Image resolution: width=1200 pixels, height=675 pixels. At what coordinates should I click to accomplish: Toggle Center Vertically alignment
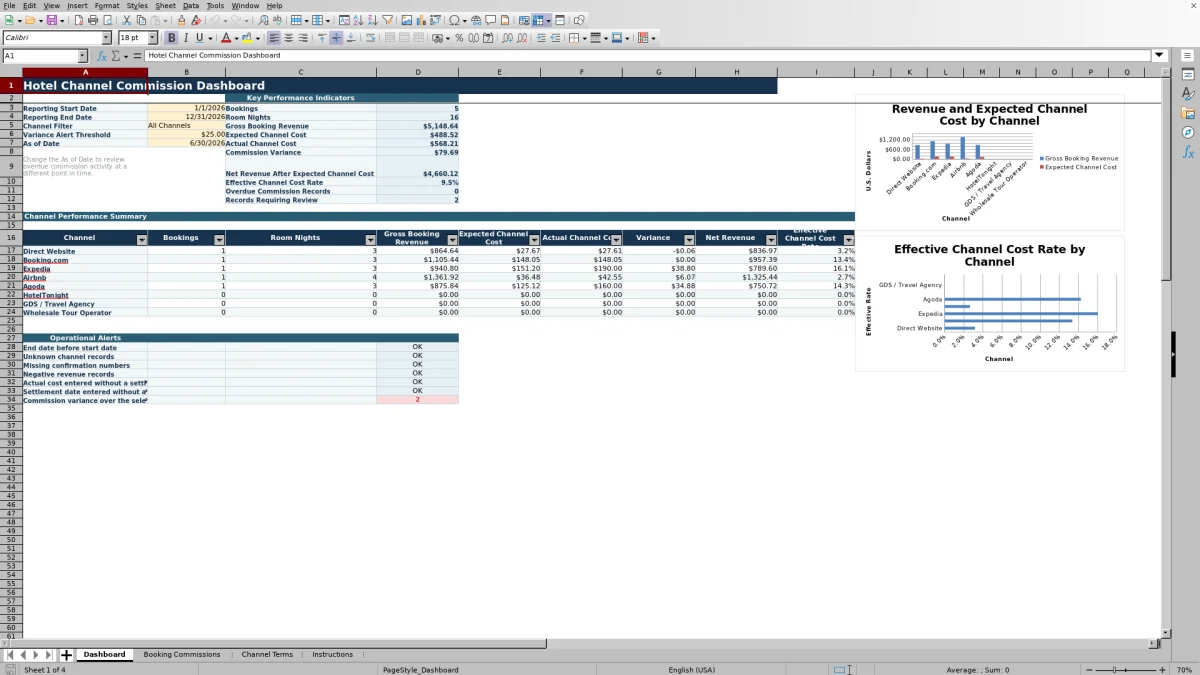(336, 38)
